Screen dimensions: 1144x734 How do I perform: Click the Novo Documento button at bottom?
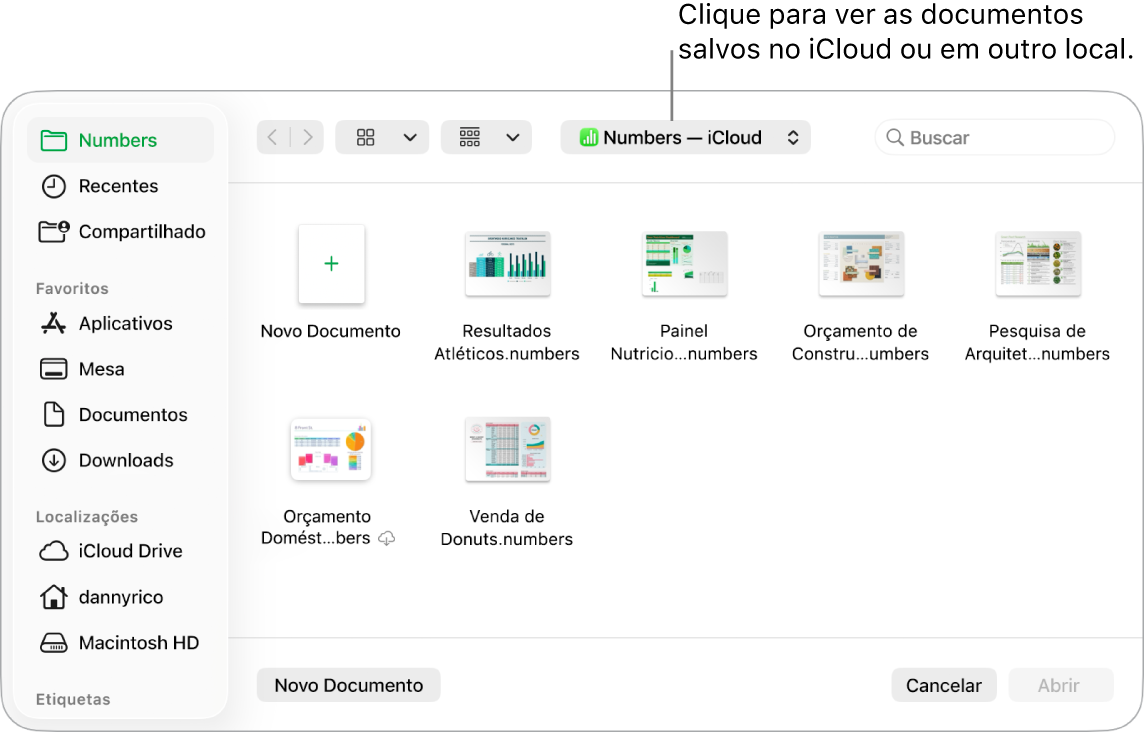348,685
